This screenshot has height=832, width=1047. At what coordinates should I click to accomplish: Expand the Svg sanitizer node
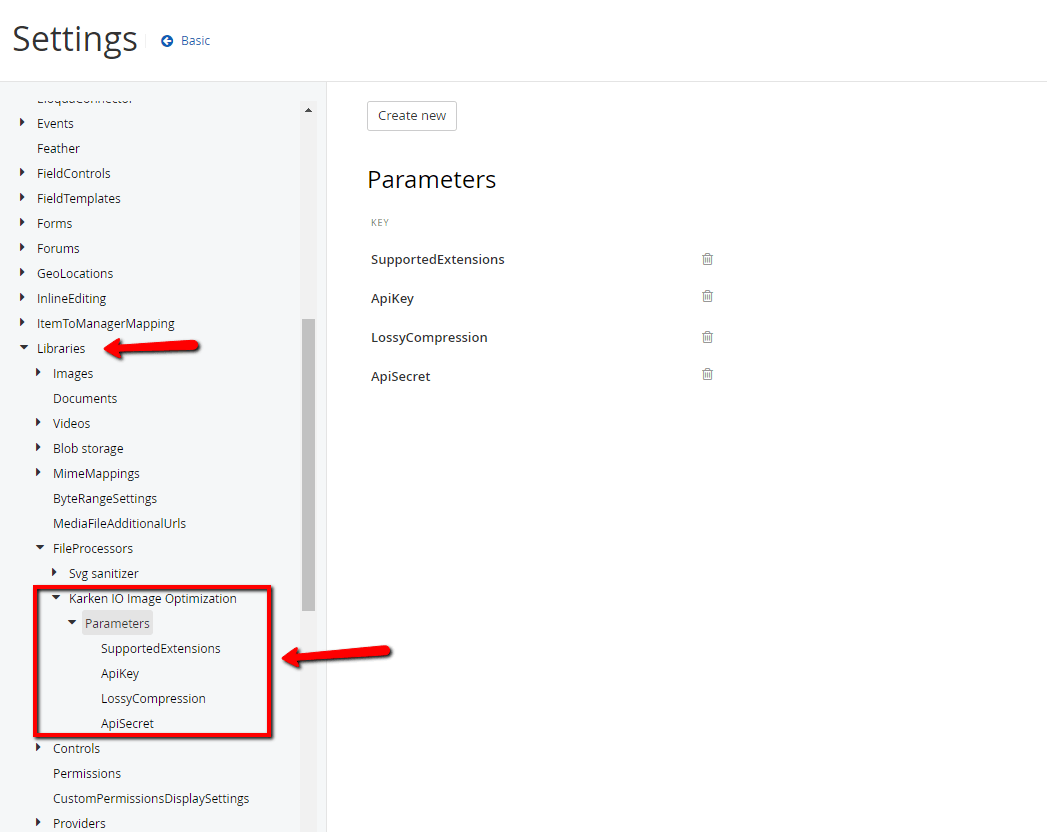tap(55, 573)
